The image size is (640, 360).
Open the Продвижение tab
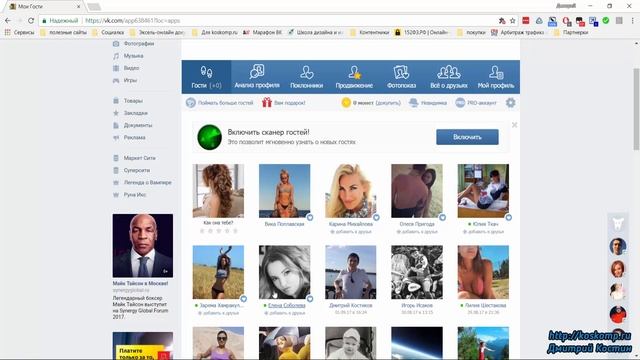(x=354, y=77)
